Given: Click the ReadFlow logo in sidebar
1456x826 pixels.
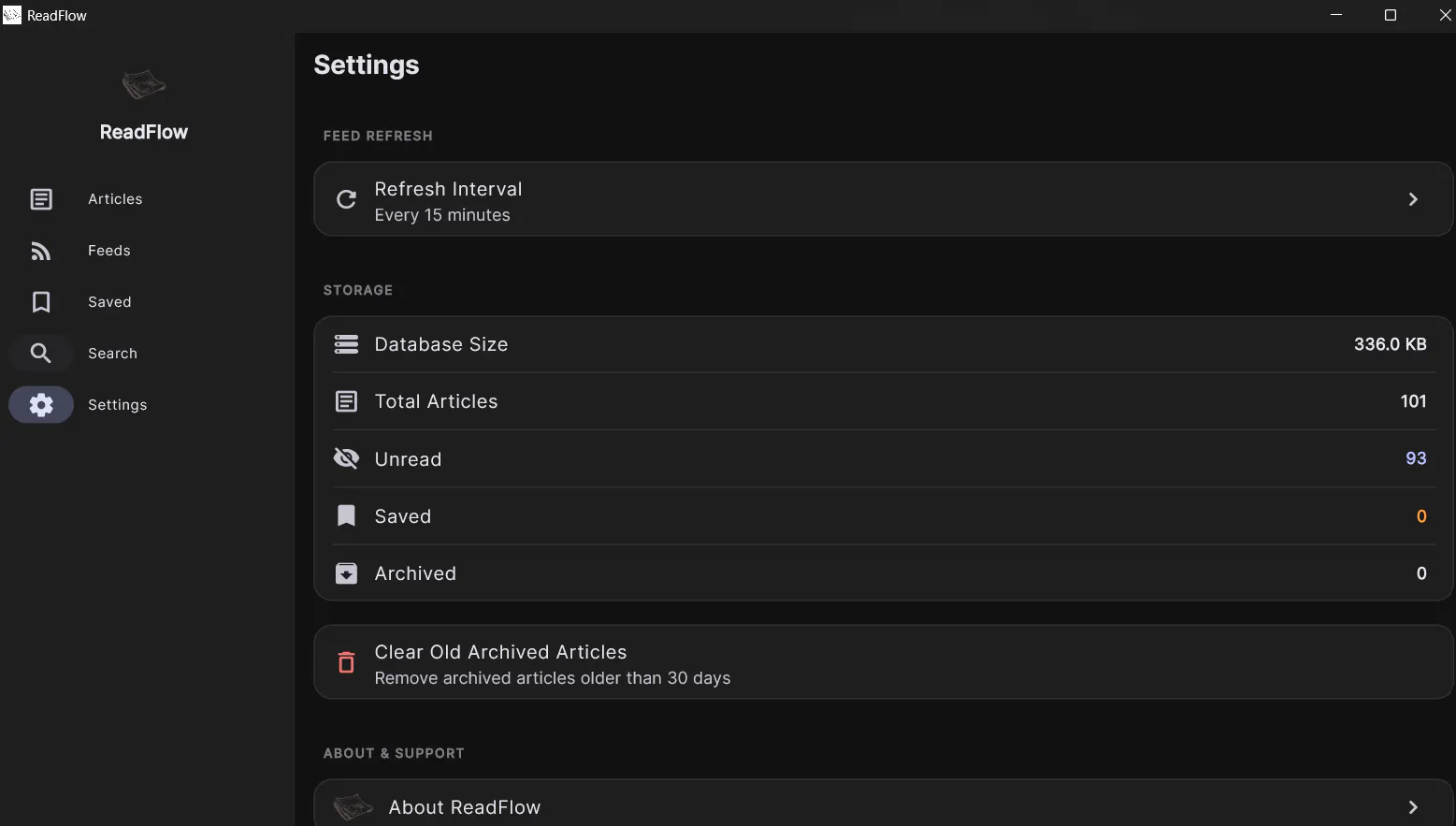Looking at the screenshot, I should click(144, 85).
